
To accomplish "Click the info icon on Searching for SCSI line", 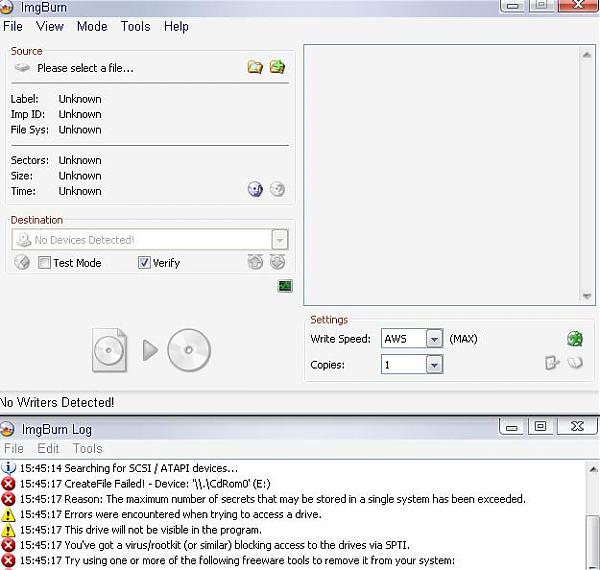I will [x=8, y=468].
